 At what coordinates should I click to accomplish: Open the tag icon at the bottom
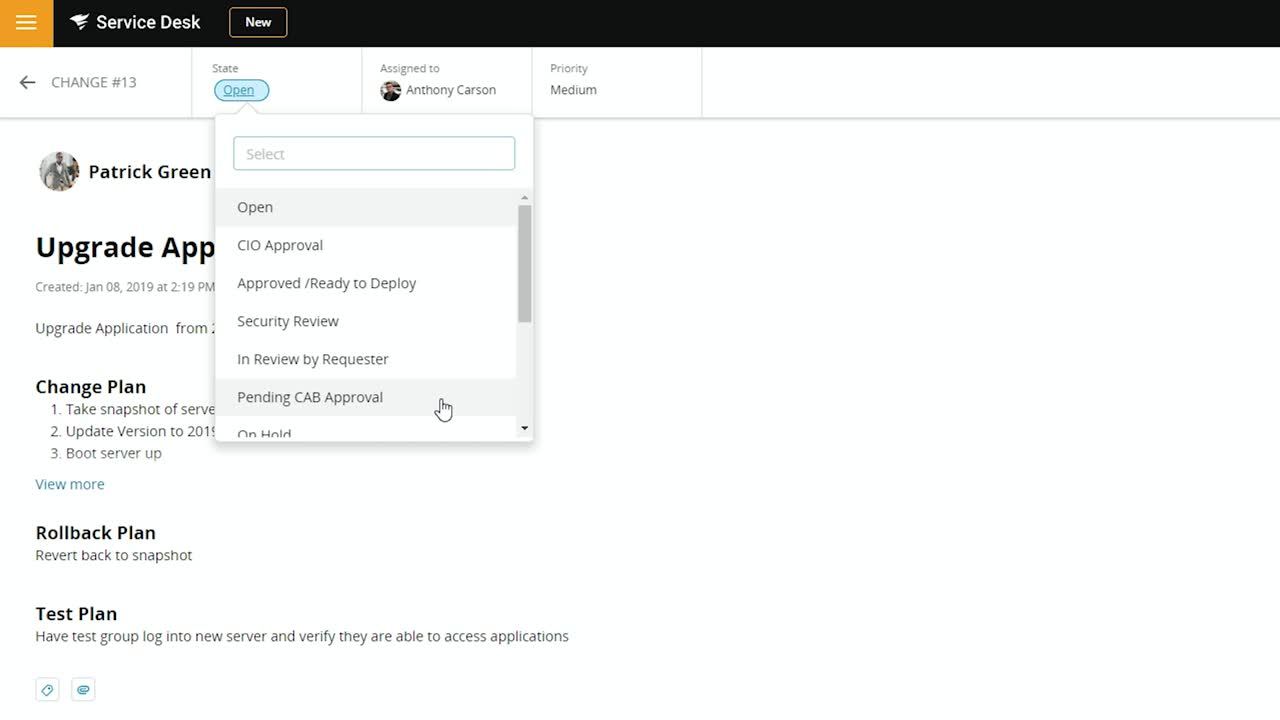click(46, 689)
